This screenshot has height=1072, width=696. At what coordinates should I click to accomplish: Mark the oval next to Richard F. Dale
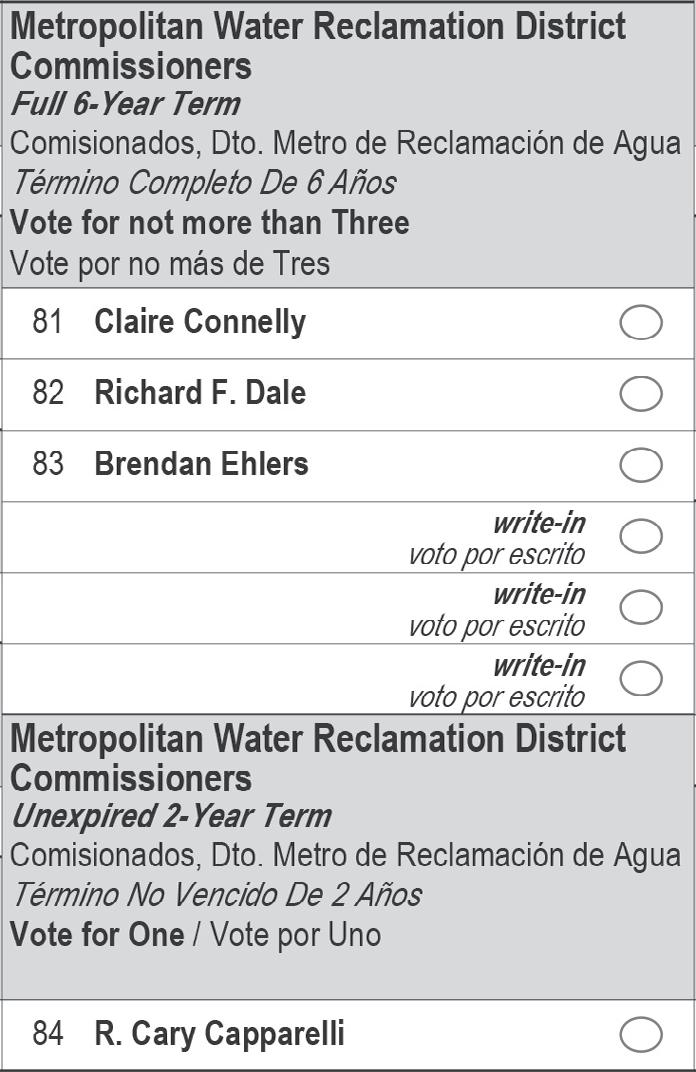coord(641,394)
